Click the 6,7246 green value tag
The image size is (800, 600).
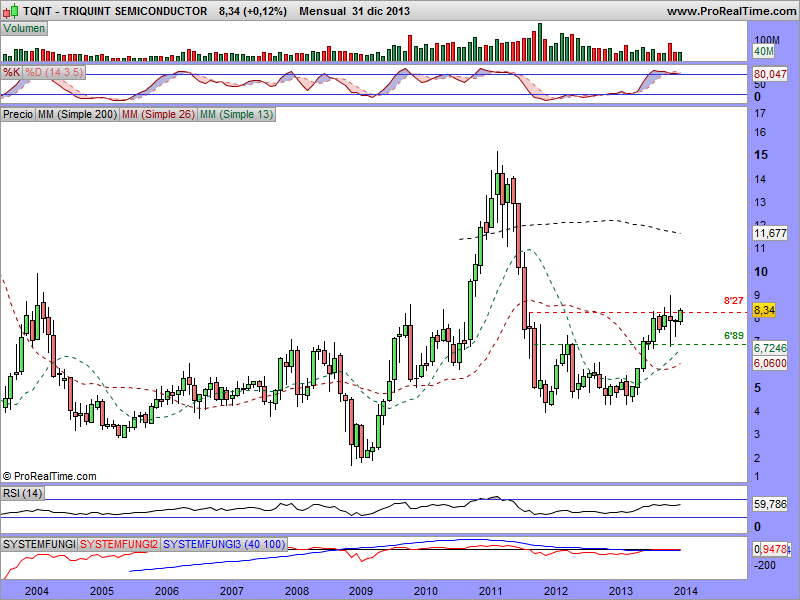pyautogui.click(x=770, y=348)
